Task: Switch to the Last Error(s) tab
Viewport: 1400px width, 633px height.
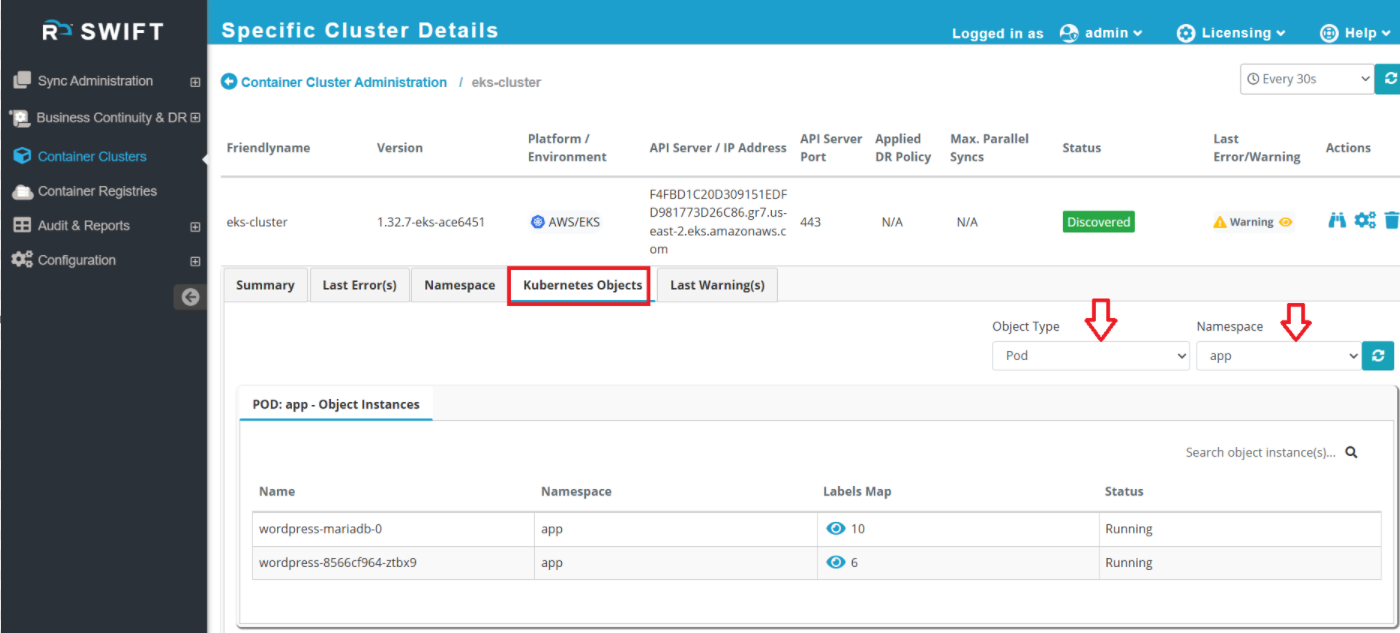Action: 359,285
